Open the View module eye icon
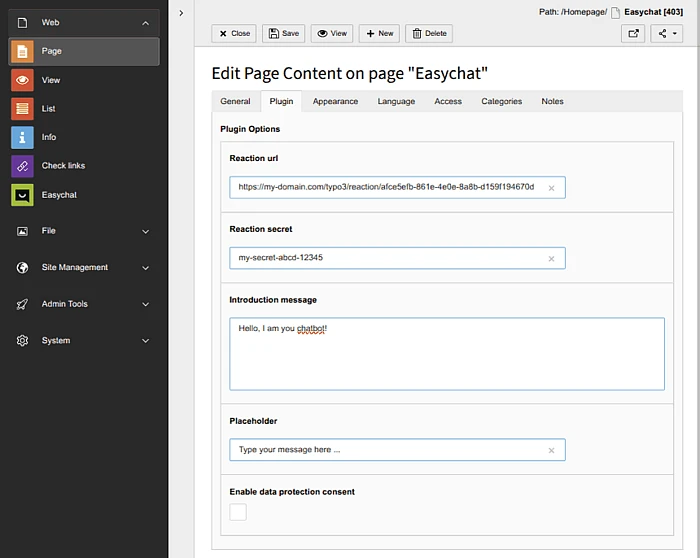 point(22,80)
